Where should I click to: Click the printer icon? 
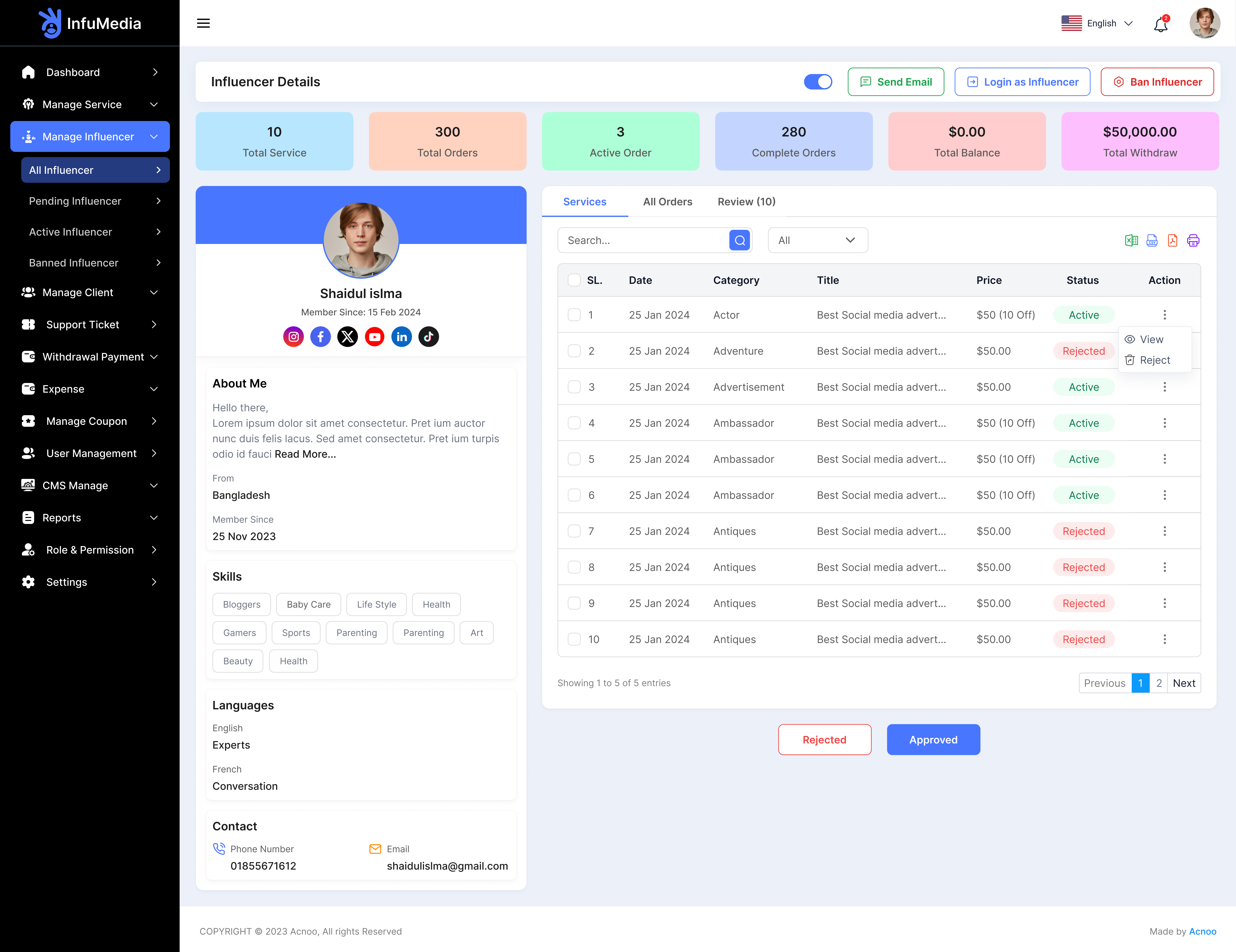pos(1193,241)
